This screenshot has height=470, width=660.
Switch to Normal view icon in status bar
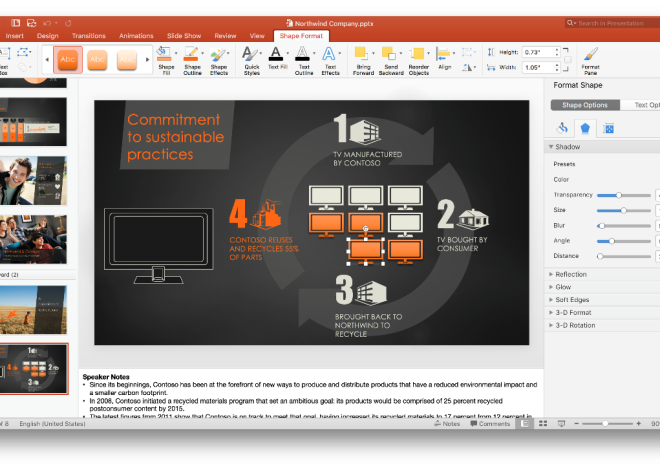point(524,423)
